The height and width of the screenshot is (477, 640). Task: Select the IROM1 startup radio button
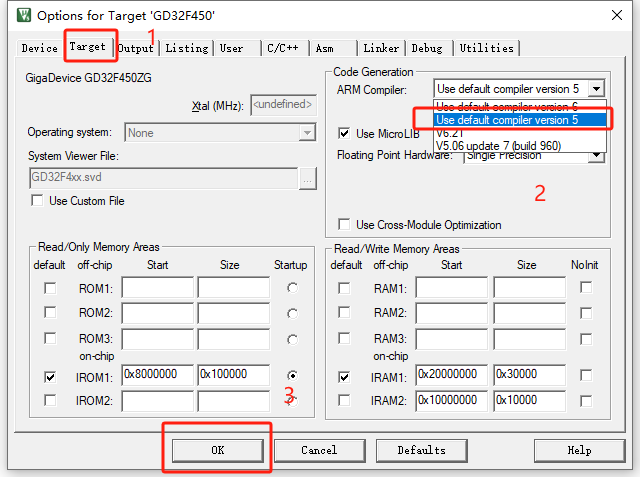(x=291, y=377)
